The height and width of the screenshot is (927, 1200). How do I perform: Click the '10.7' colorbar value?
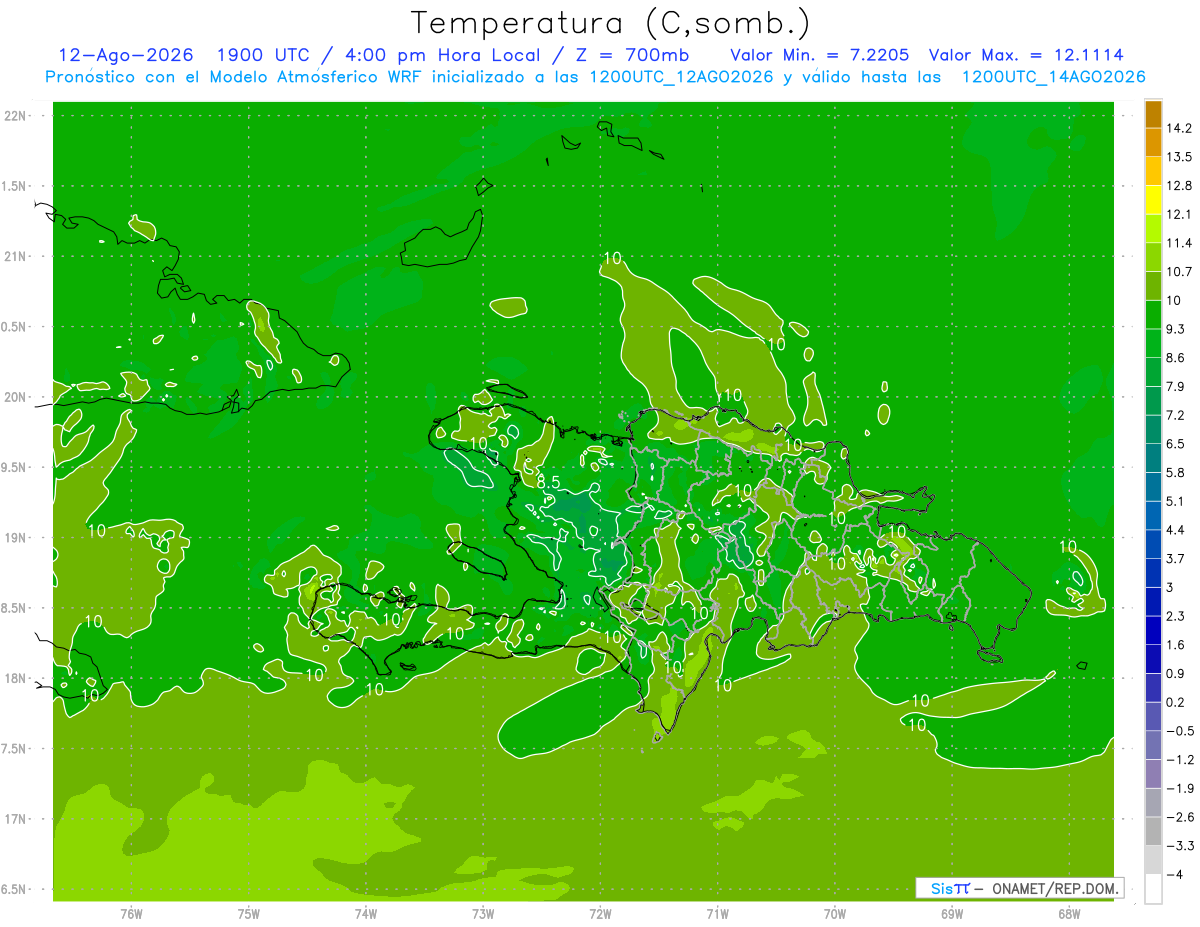[x=1178, y=271]
